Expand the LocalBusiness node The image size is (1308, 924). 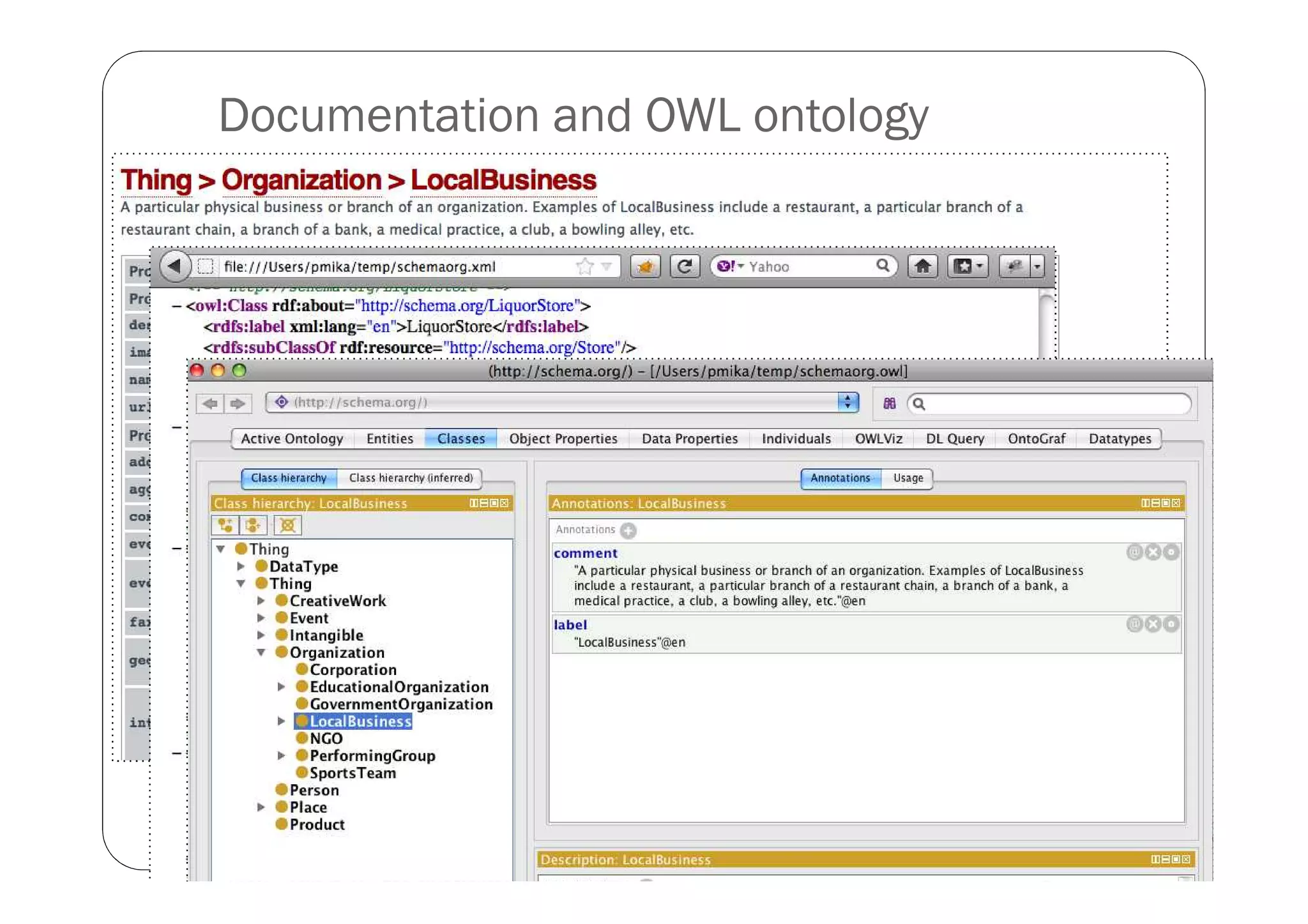pyautogui.click(x=281, y=722)
